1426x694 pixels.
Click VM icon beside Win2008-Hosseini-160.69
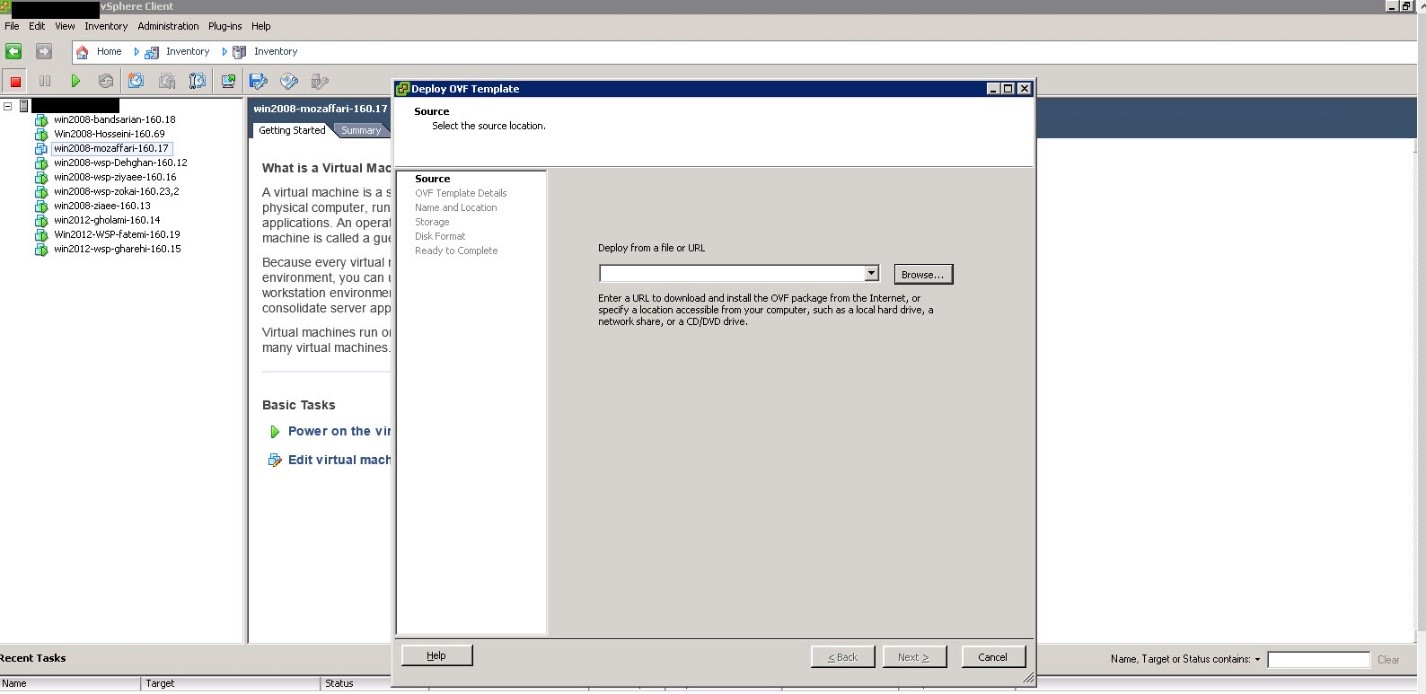coord(41,134)
